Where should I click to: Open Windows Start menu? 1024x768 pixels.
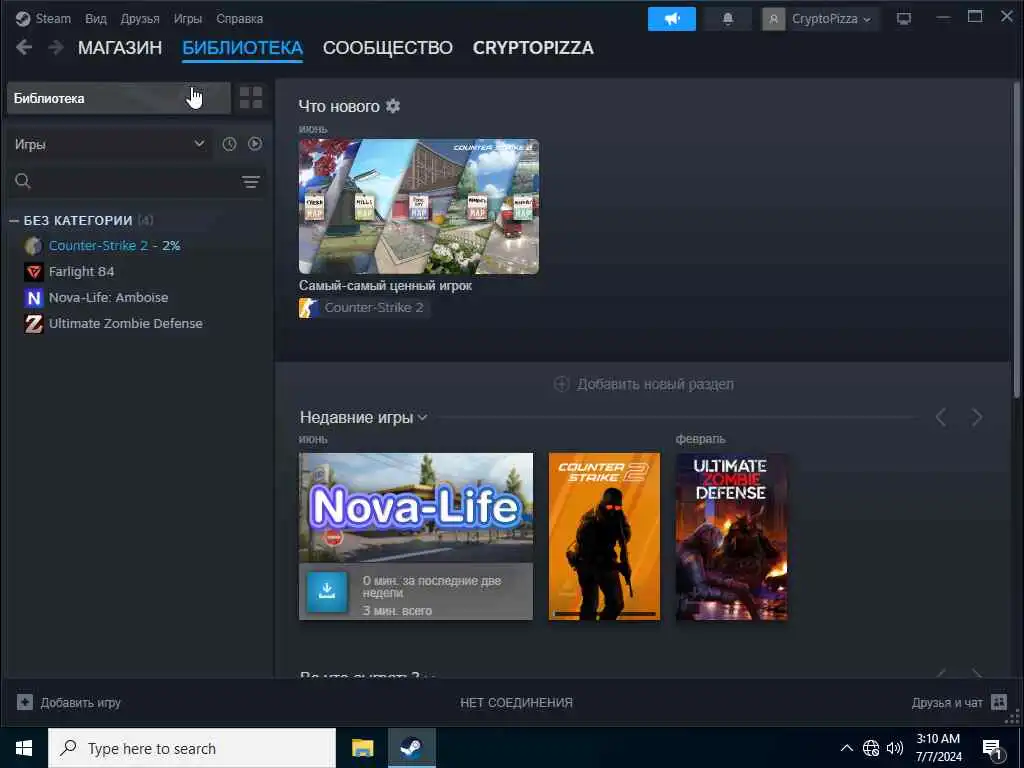24,748
